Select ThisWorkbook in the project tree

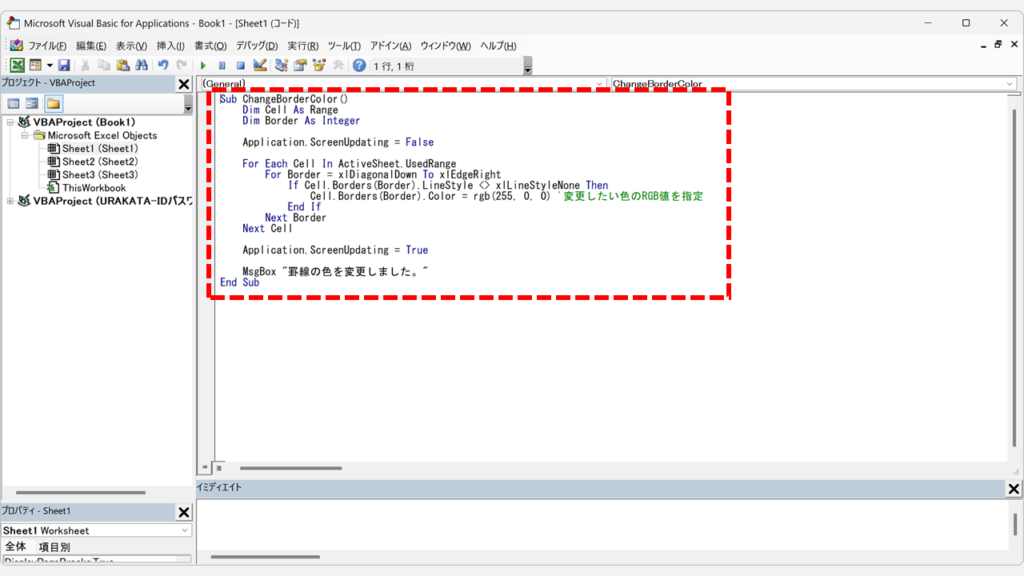(x=93, y=188)
